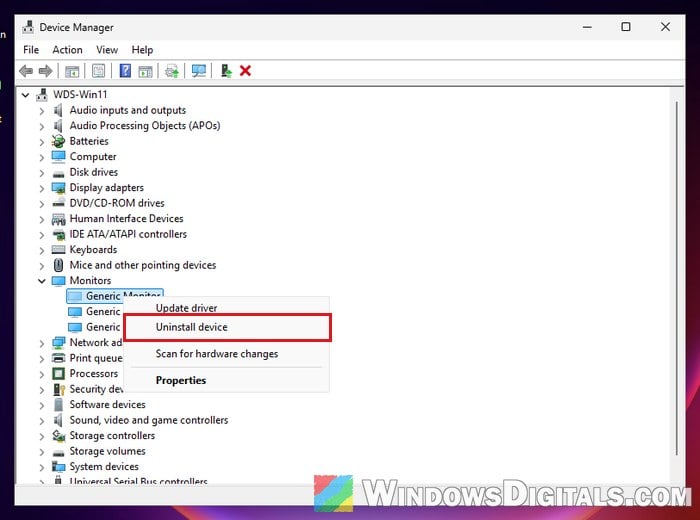Screen dimensions: 700x520
Task: Collapse the Monitors category chevron
Action: 42,281
